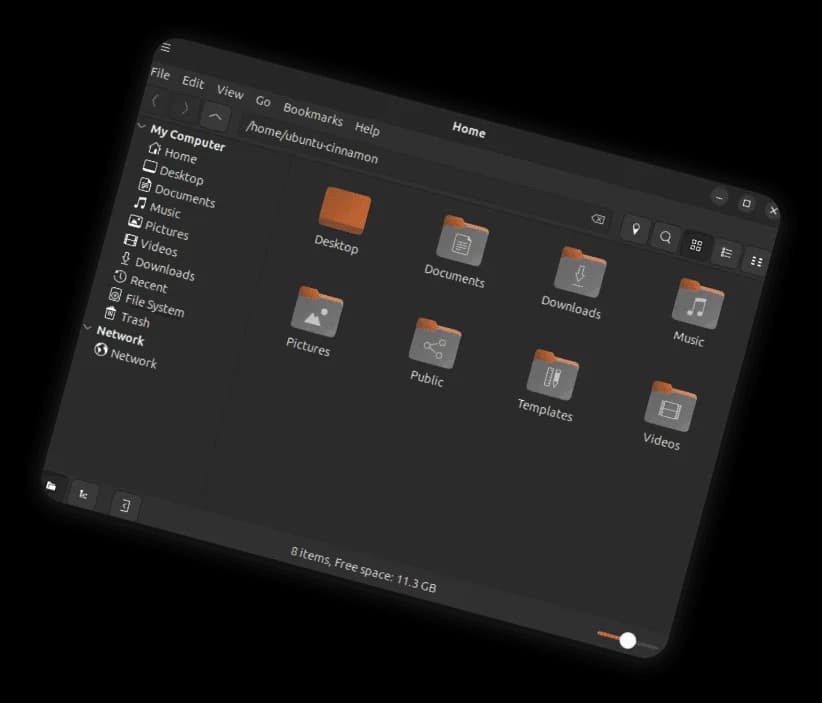This screenshot has width=822, height=703.
Task: Open the search bar in Nemo
Action: coord(665,238)
